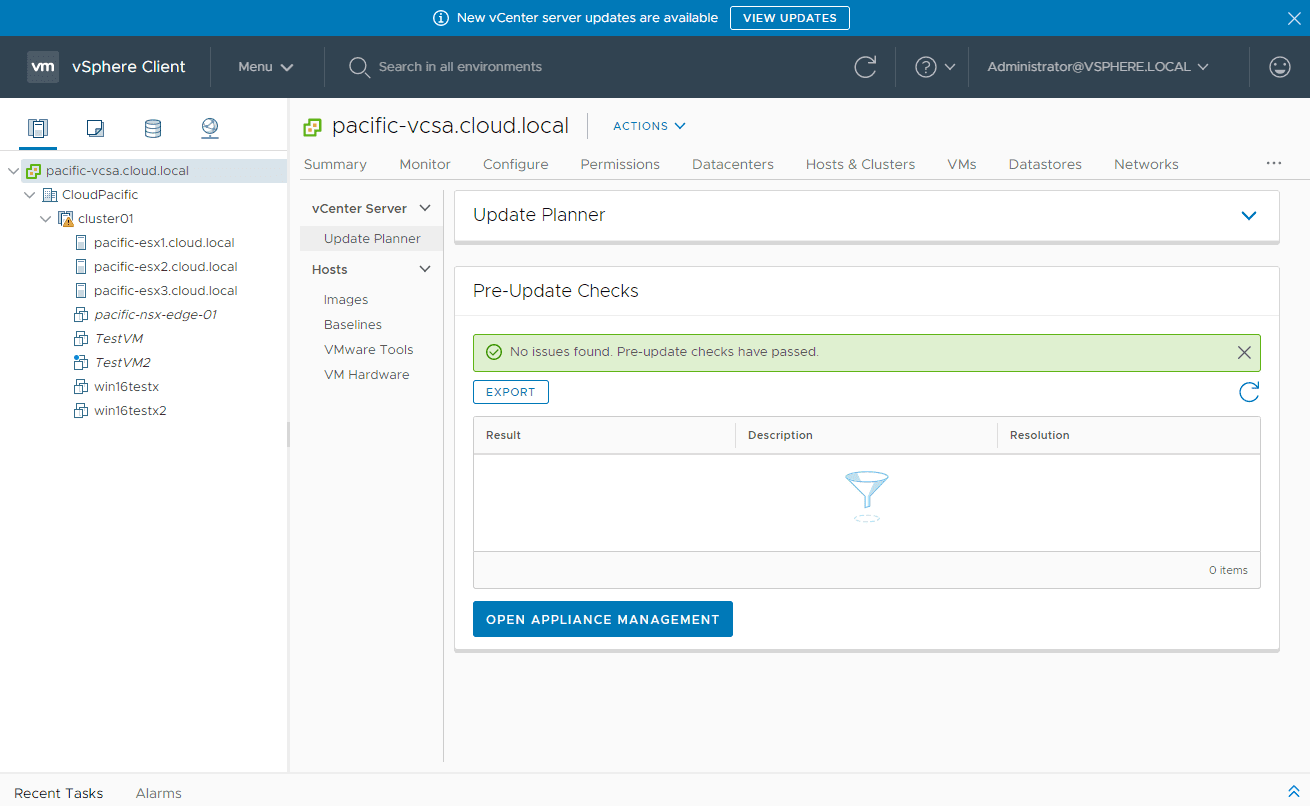Open the ACTIONS dropdown
The image size is (1310, 806).
[649, 126]
